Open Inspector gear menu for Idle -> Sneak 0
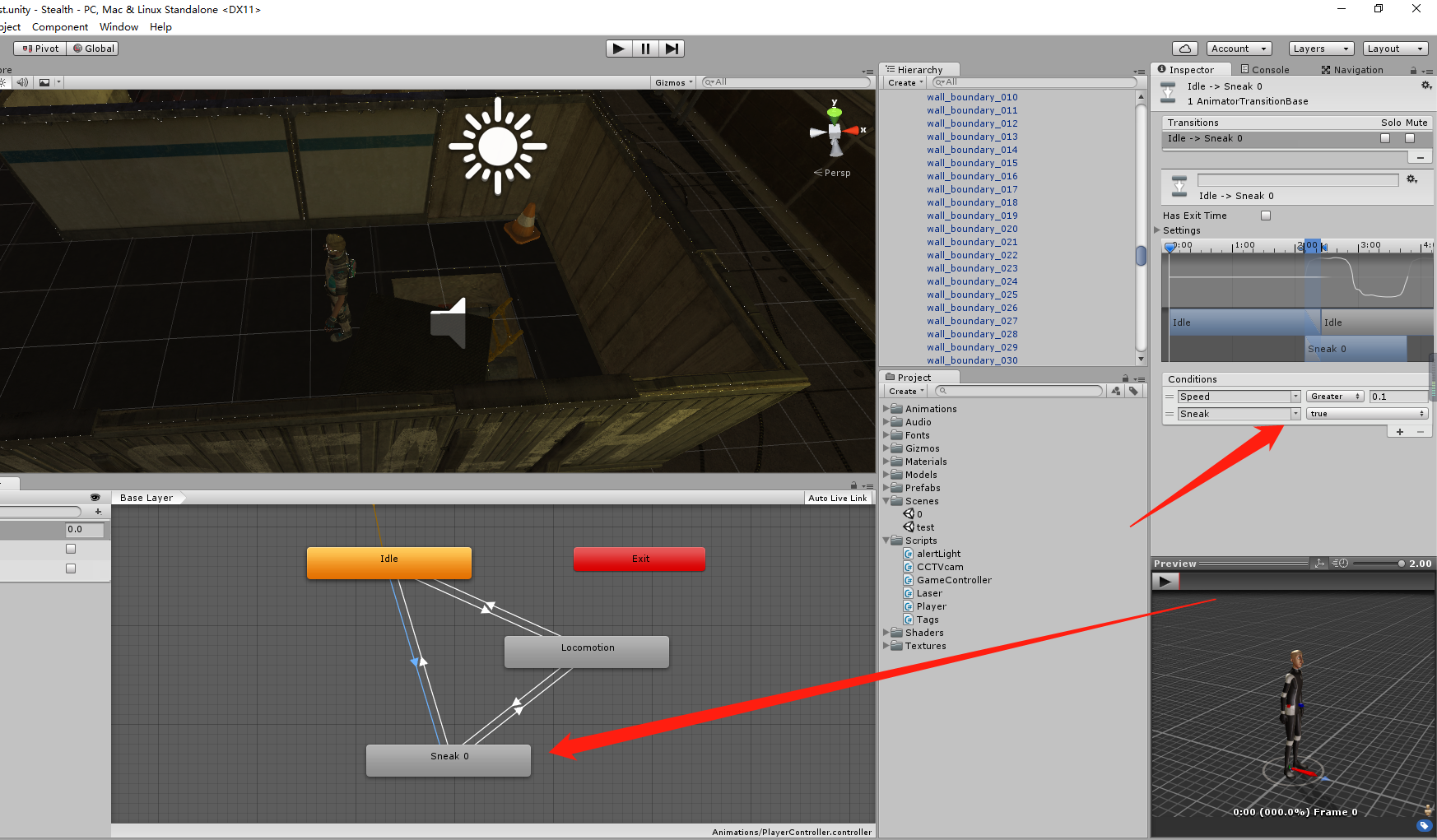This screenshot has height=840, width=1437. (x=1426, y=86)
